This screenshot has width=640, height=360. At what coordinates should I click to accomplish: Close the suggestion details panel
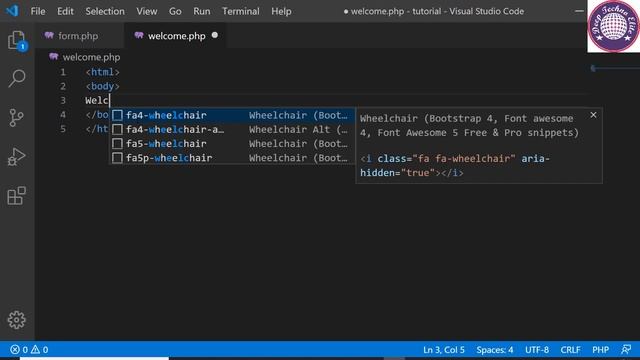click(593, 115)
